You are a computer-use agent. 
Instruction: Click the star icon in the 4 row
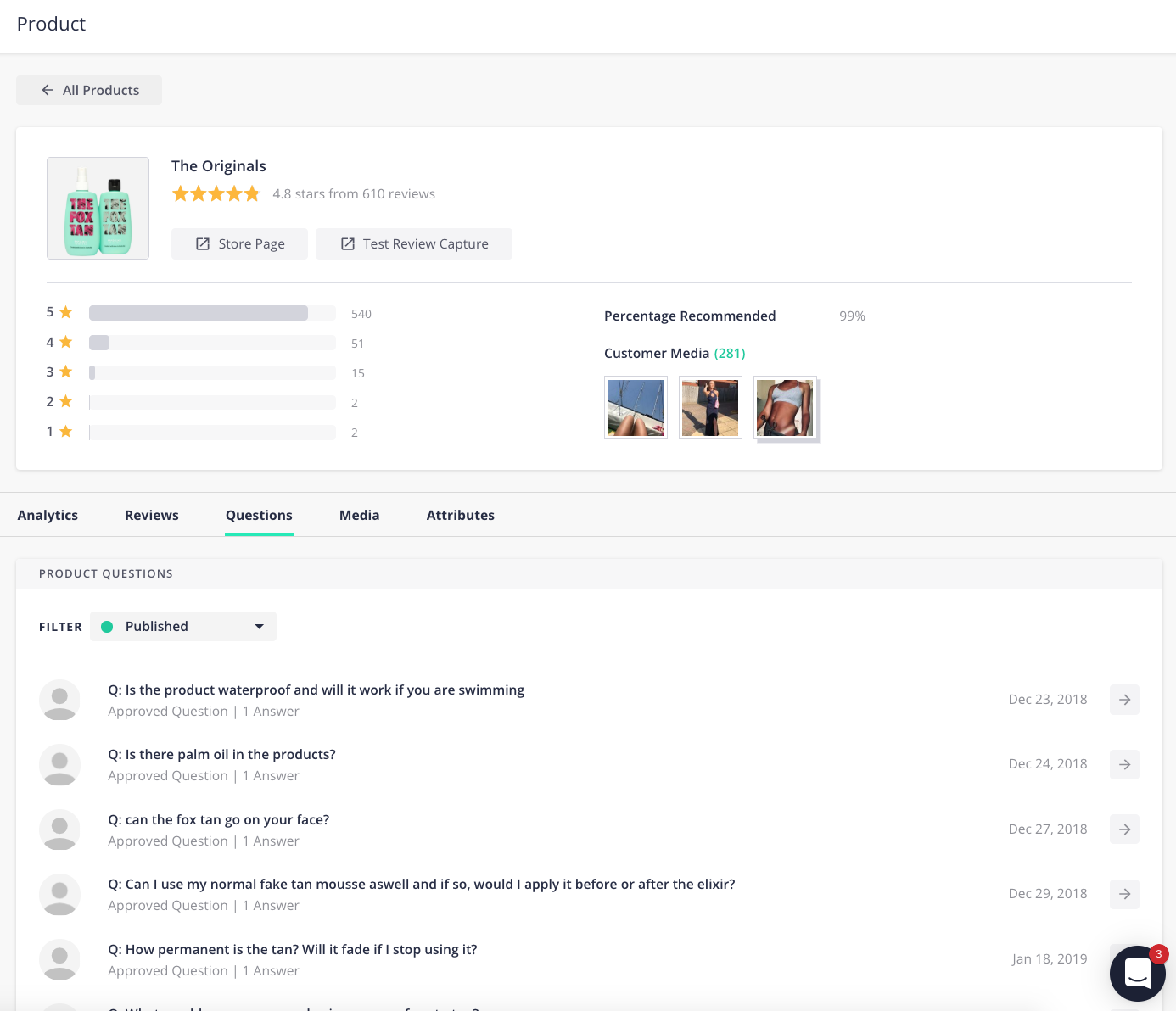[x=65, y=342]
